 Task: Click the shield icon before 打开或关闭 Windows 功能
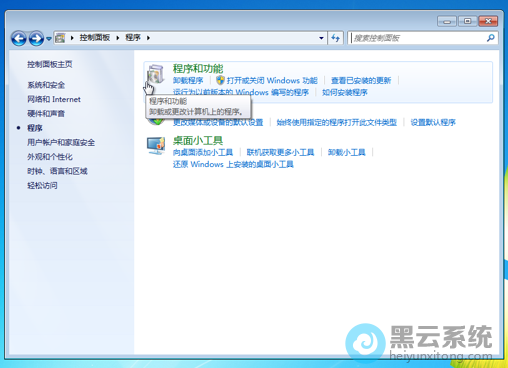point(220,80)
